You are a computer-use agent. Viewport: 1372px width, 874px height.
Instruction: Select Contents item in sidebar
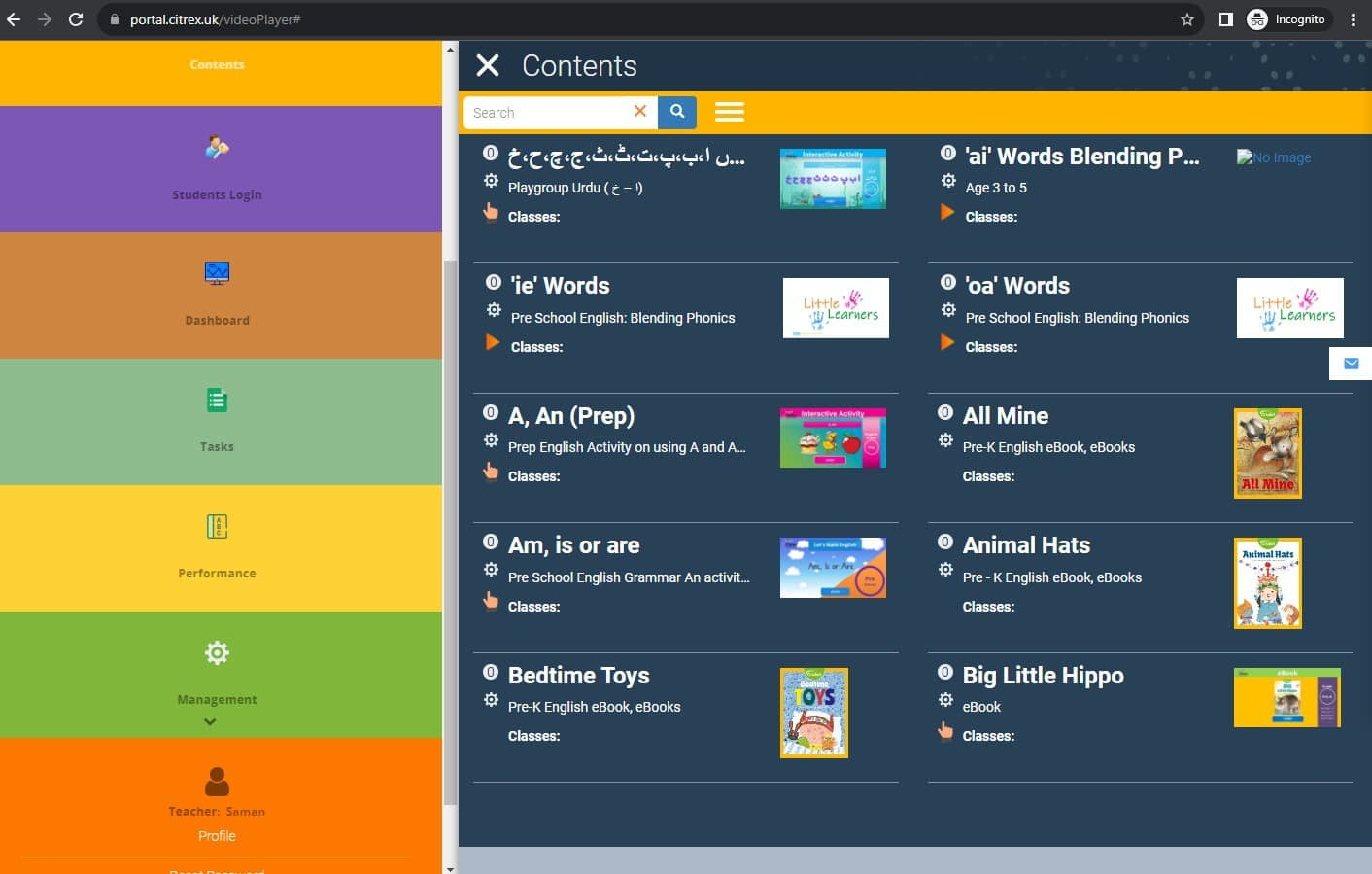point(217,65)
